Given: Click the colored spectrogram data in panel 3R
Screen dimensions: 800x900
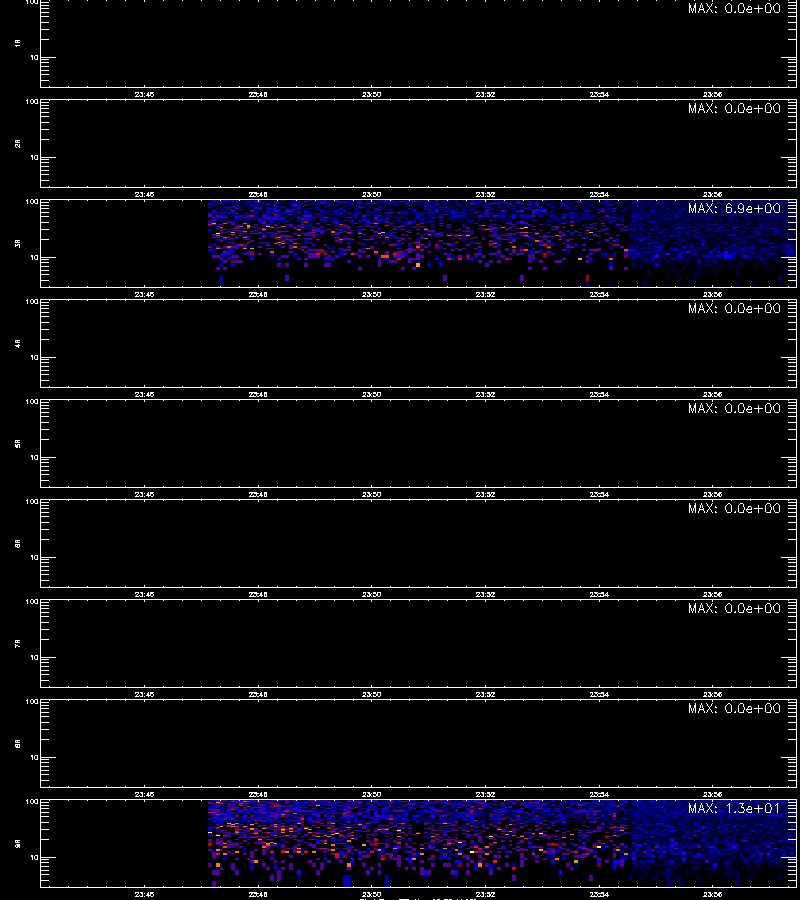Looking at the screenshot, I should click(502, 243).
